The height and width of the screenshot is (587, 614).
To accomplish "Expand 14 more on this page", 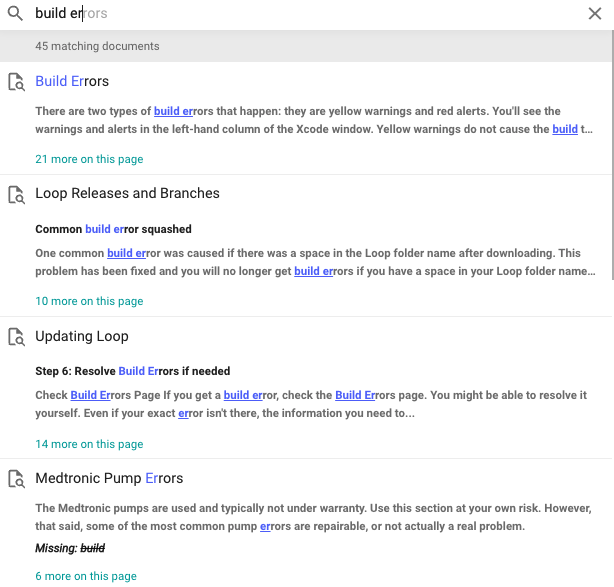I will coord(89,444).
